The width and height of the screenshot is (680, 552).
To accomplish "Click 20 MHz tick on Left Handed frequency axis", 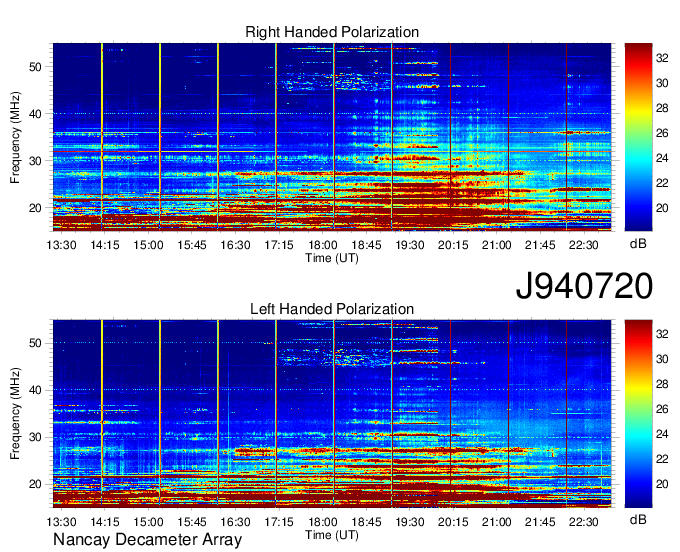I will (35, 484).
